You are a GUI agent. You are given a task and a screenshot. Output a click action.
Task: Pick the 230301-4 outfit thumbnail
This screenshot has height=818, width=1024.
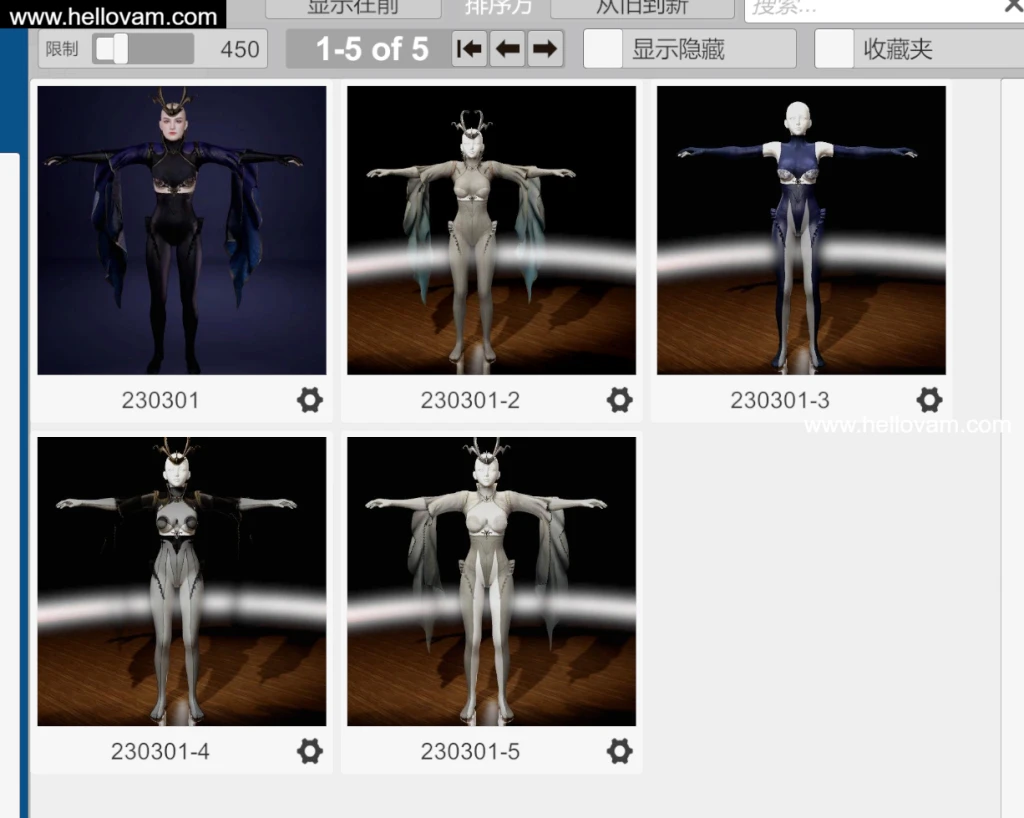pos(182,581)
